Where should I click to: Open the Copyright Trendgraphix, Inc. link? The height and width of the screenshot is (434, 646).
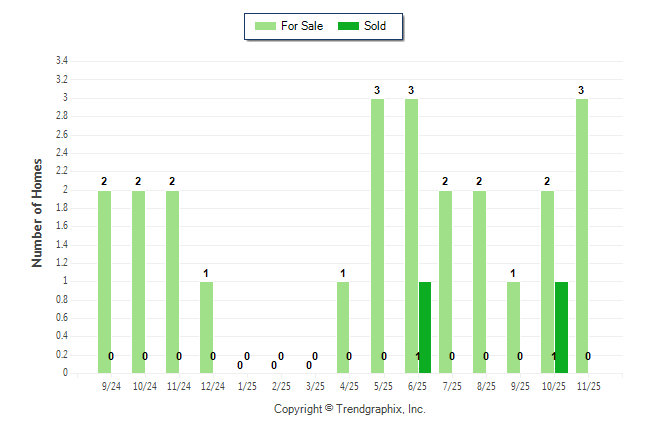pyautogui.click(x=350, y=409)
